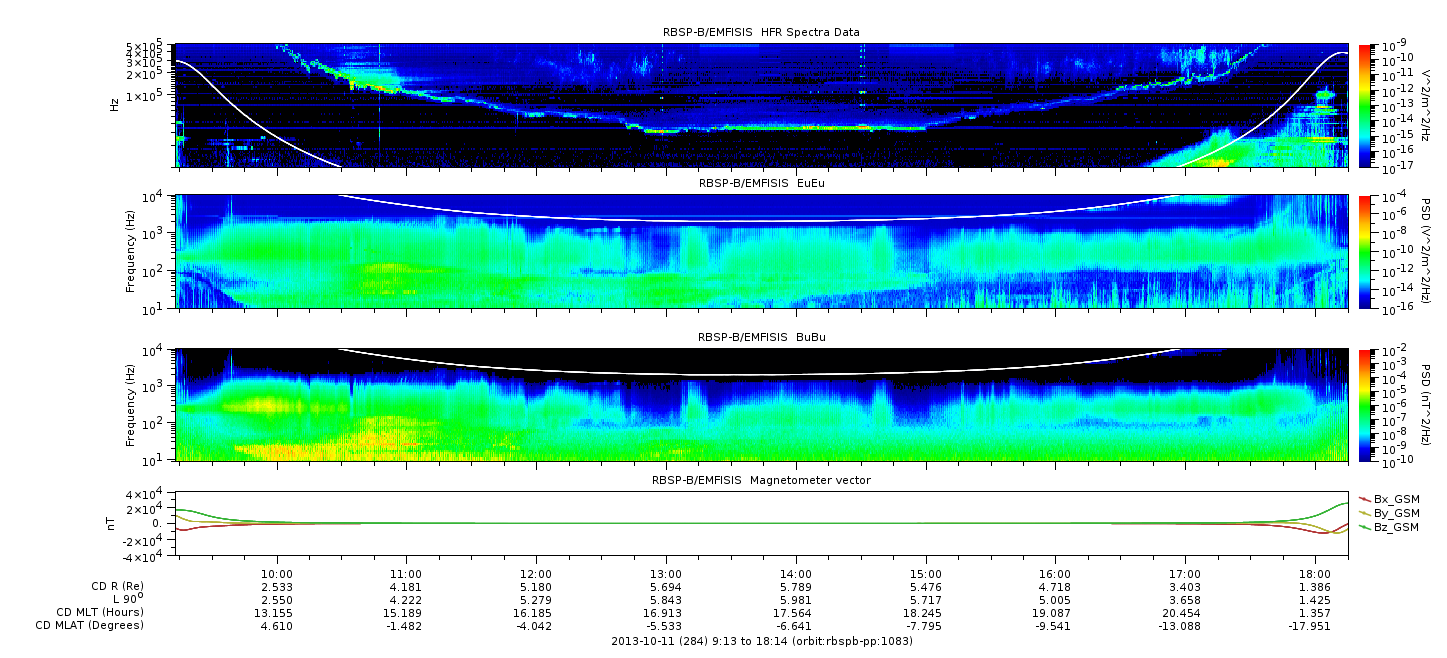Click the 10:00 time axis label

(277, 573)
